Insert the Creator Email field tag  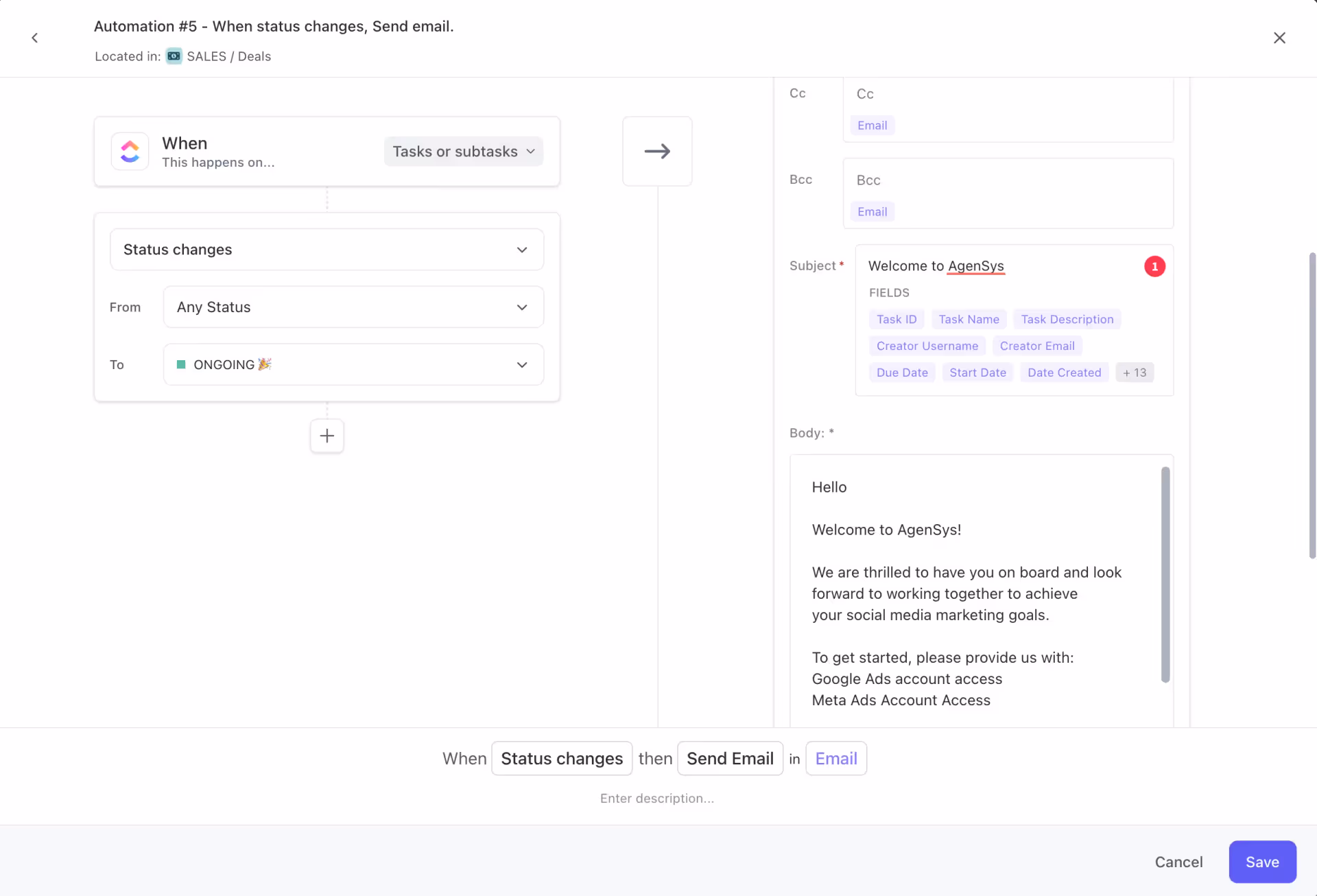click(x=1036, y=346)
